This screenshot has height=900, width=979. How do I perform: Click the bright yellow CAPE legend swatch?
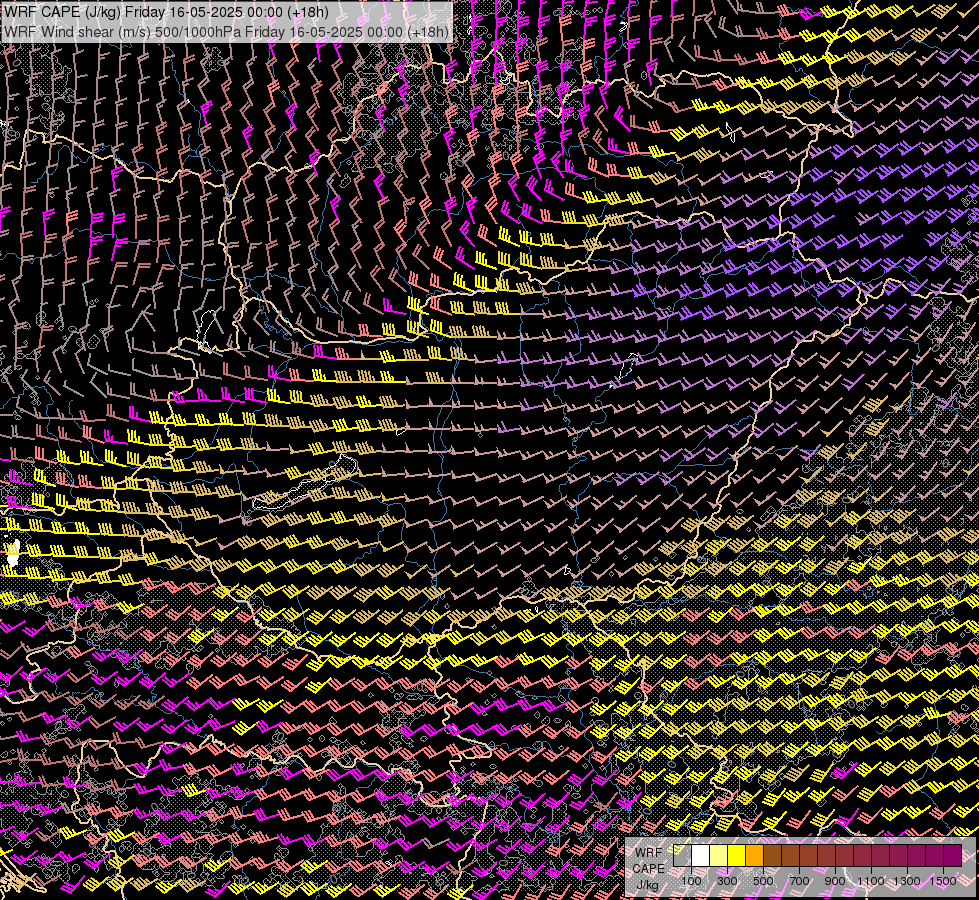[737, 856]
